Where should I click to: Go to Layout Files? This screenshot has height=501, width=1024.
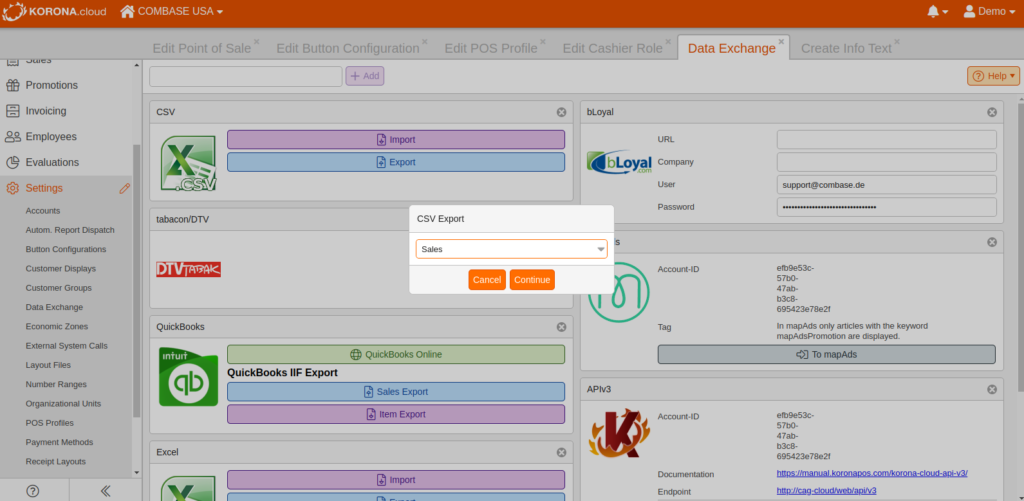(x=48, y=365)
